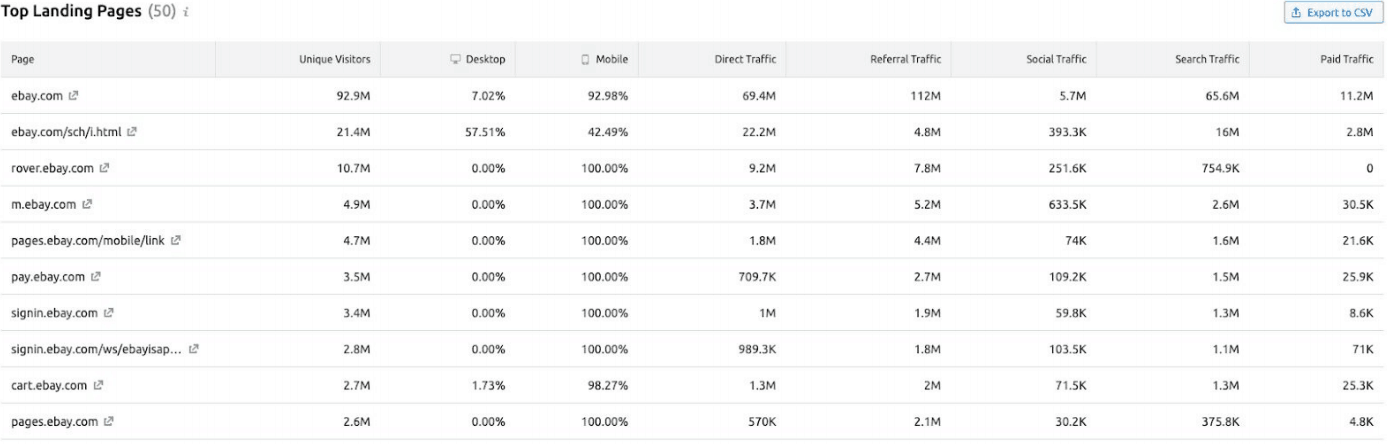
Task: Select the pages.ebay.com/mobile/link page name
Action: pyautogui.click(x=88, y=241)
